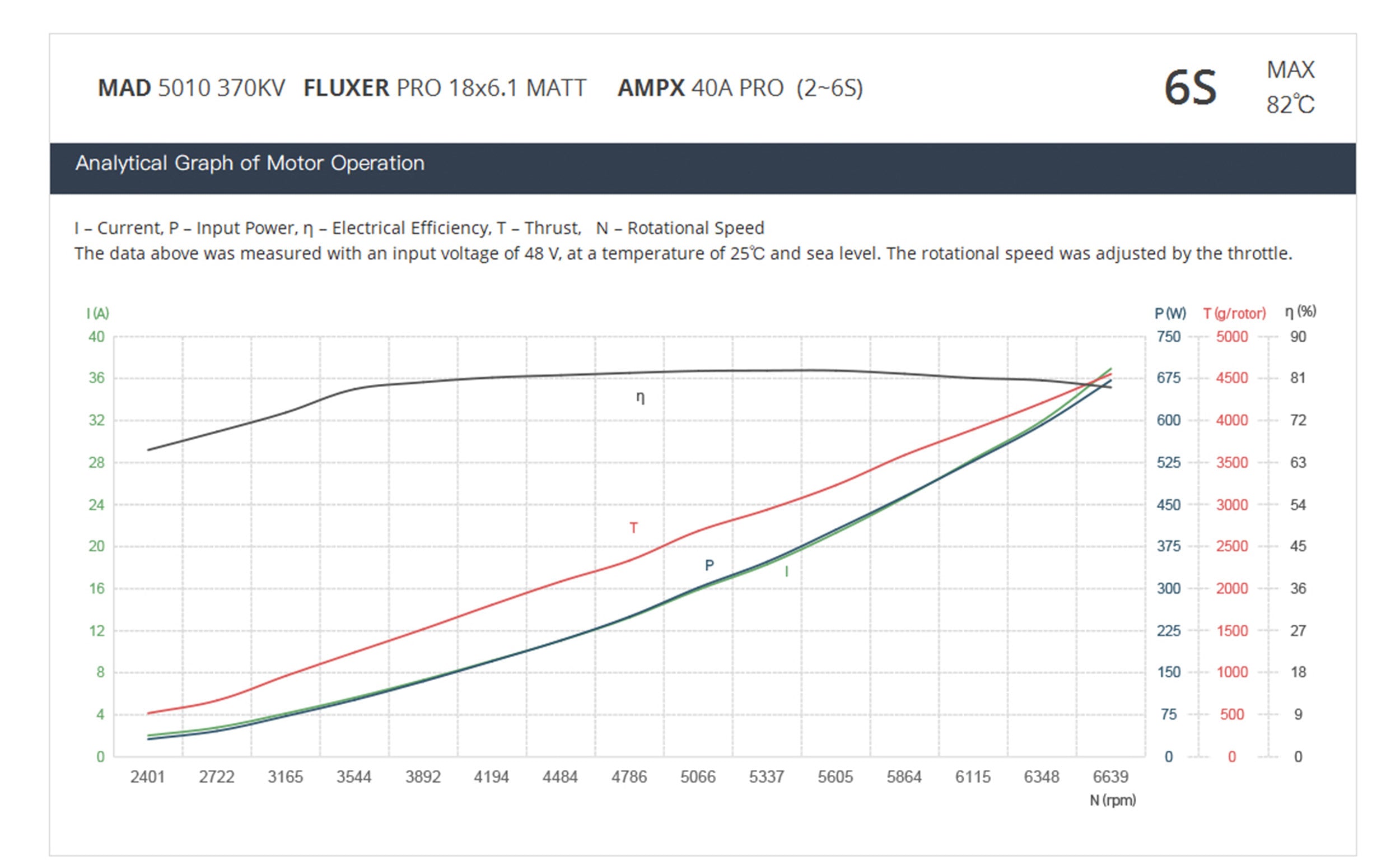Image resolution: width=1400 pixels, height=860 pixels.
Task: Click the 6639 rpm tick label
Action: (1110, 777)
